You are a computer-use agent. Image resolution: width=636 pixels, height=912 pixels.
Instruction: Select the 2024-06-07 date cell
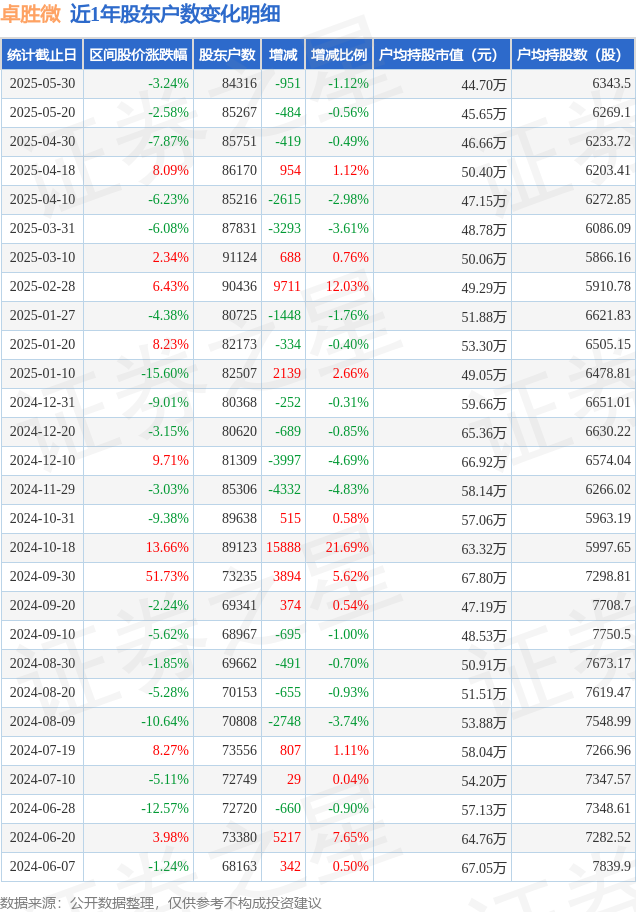[42, 866]
